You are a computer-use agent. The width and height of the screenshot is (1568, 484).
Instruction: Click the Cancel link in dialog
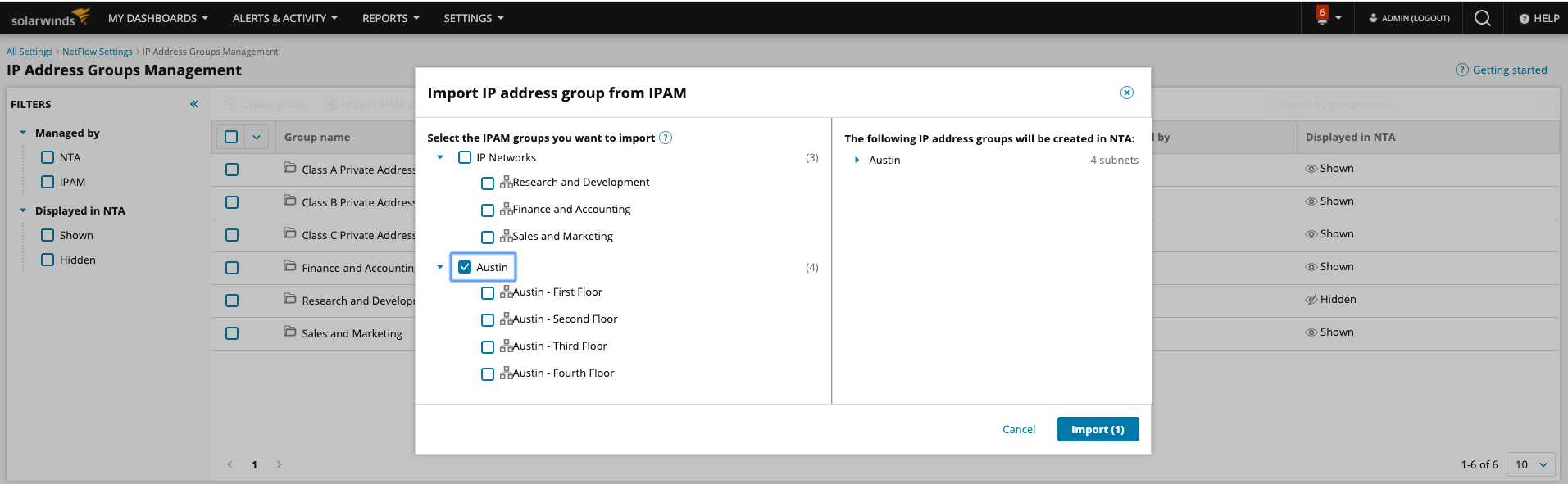click(x=1019, y=429)
